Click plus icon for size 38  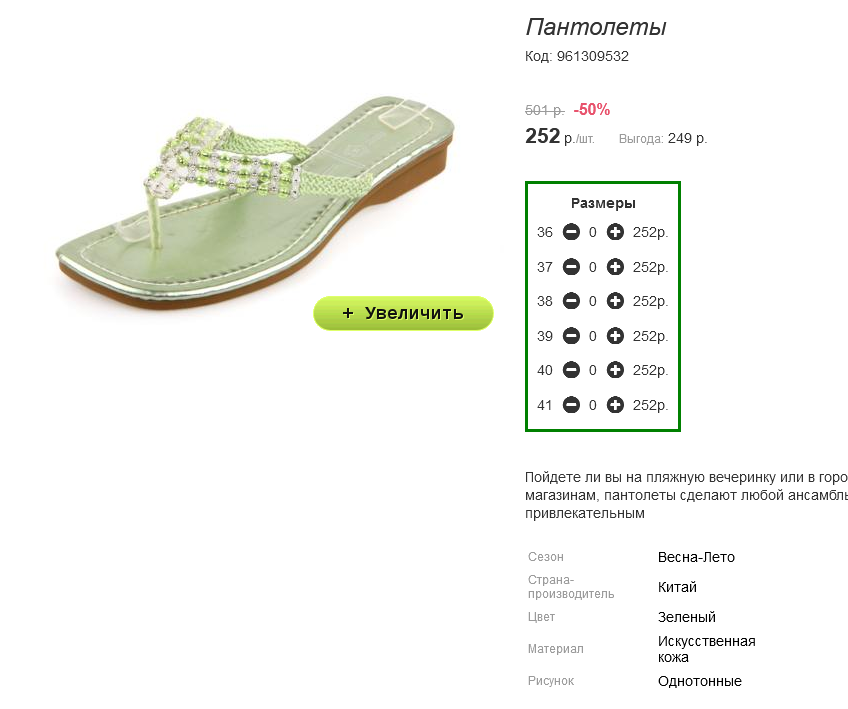coord(615,301)
